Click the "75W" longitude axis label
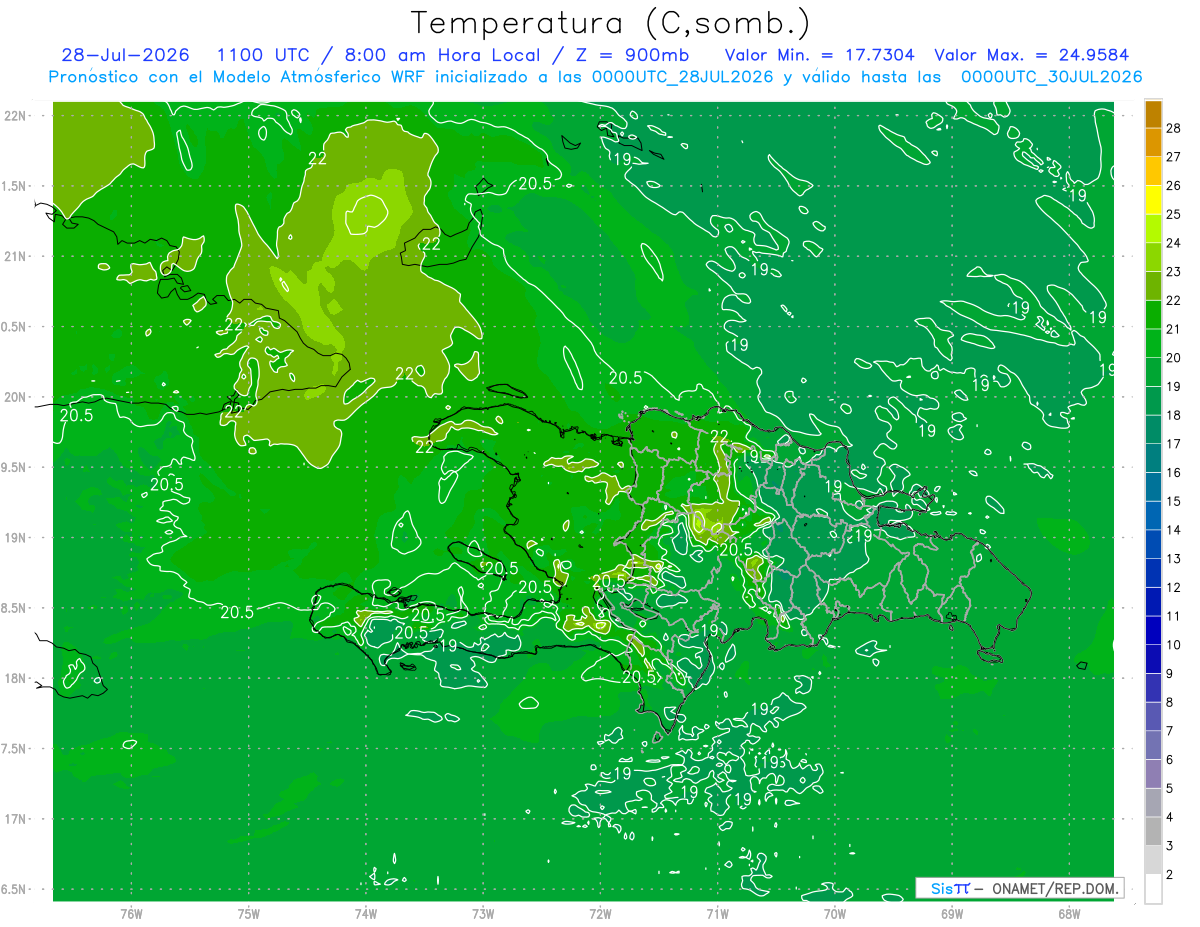 point(249,914)
